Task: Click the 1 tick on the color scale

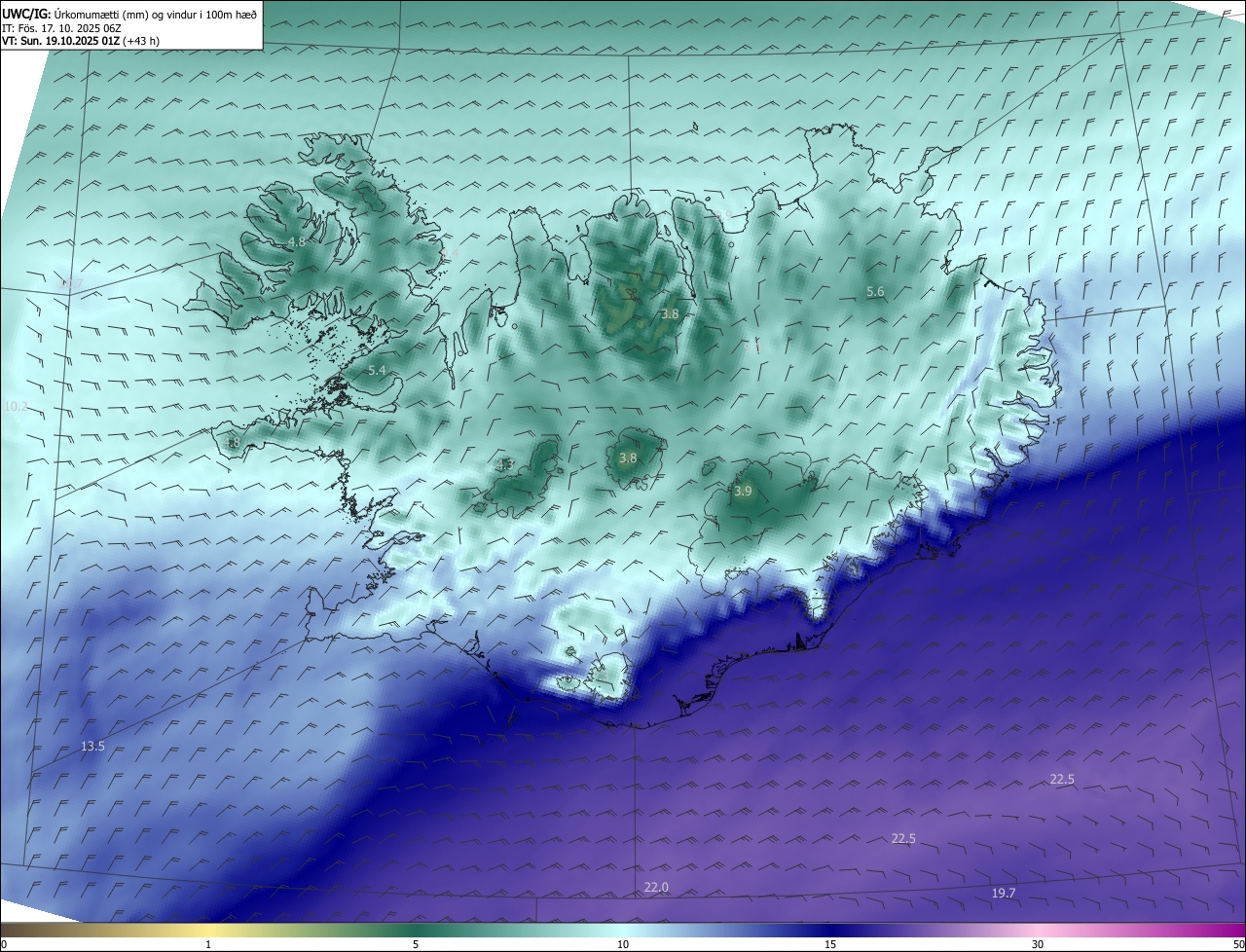Action: click(x=209, y=944)
